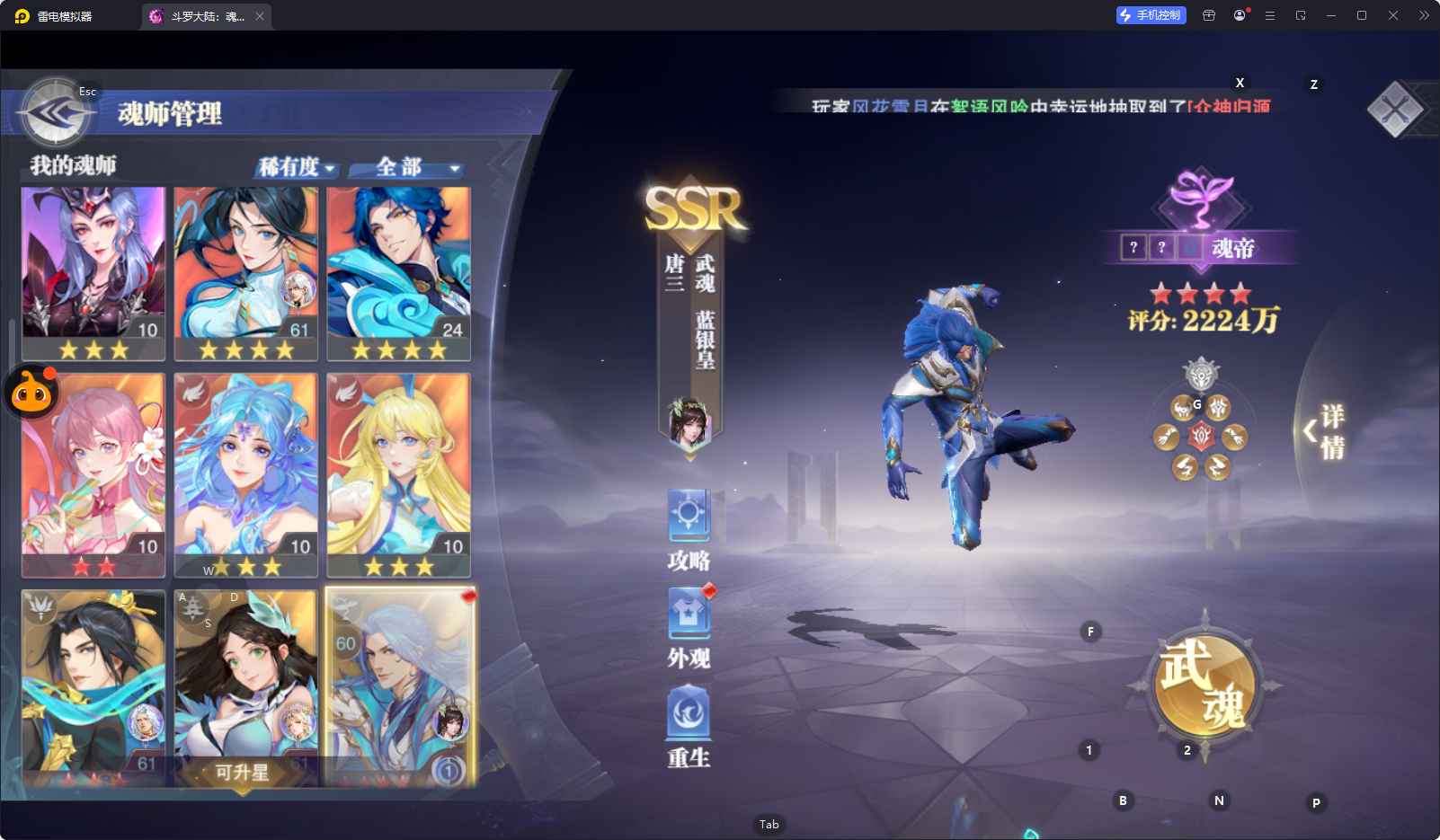Open the 稀有度 sort dropdown
Viewport: 1440px width, 840px height.
click(x=297, y=167)
